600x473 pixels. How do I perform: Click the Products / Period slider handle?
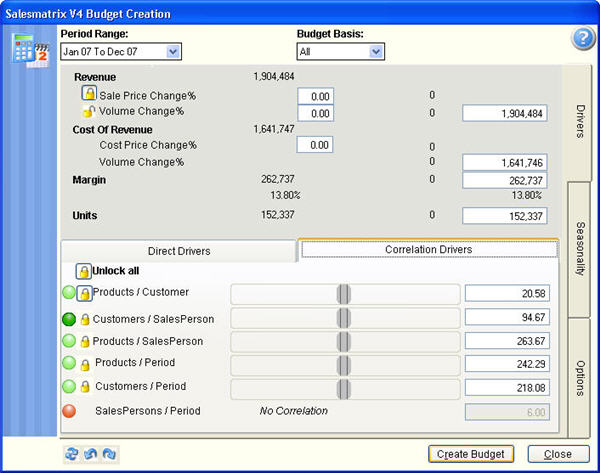(344, 363)
